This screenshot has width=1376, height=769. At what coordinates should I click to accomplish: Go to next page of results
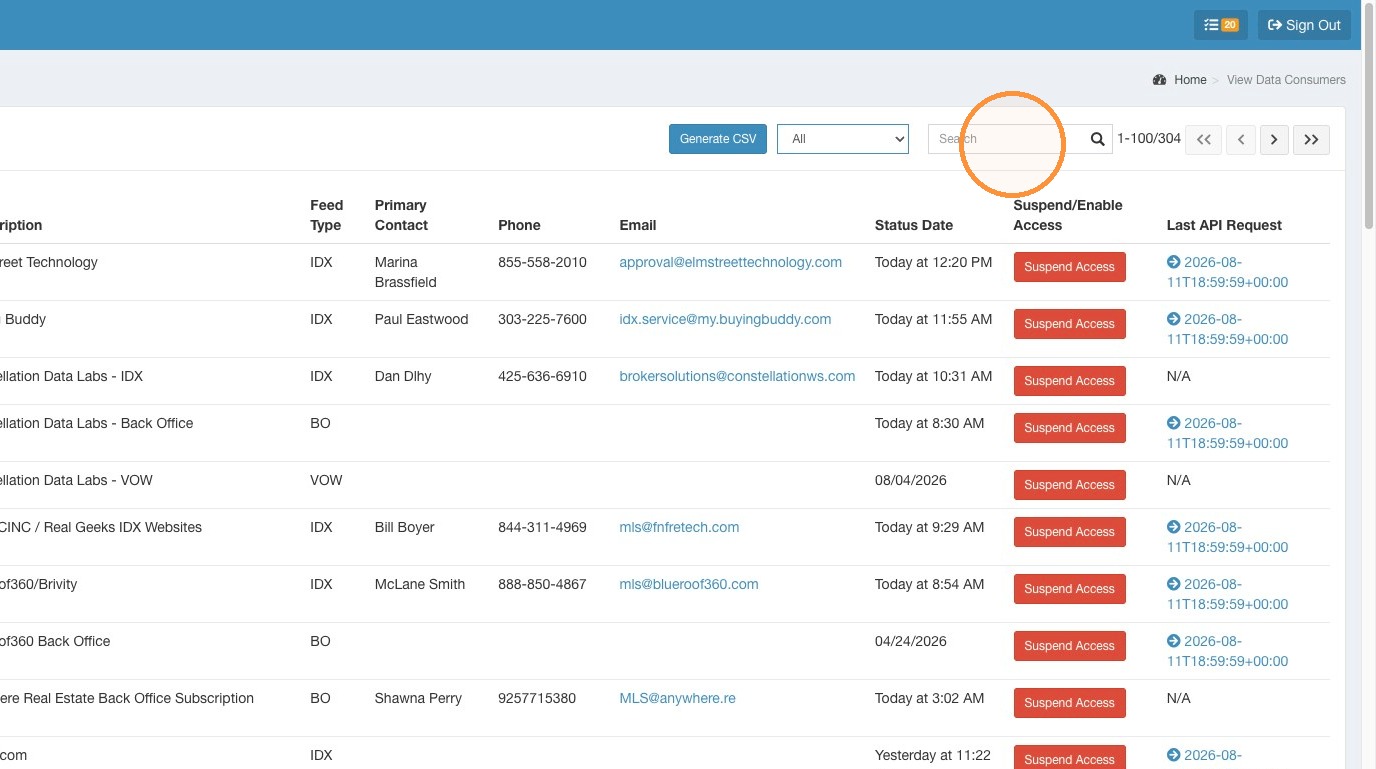pos(1274,139)
